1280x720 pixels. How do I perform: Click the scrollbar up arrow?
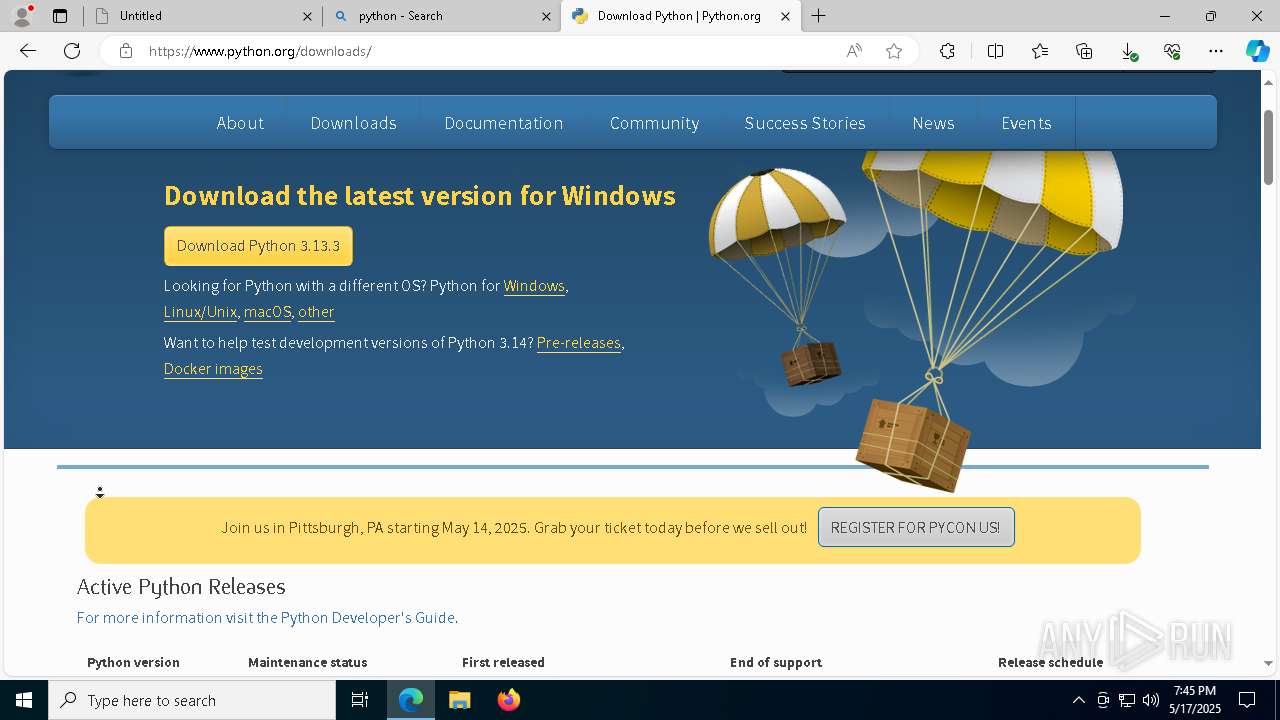click(1268, 81)
